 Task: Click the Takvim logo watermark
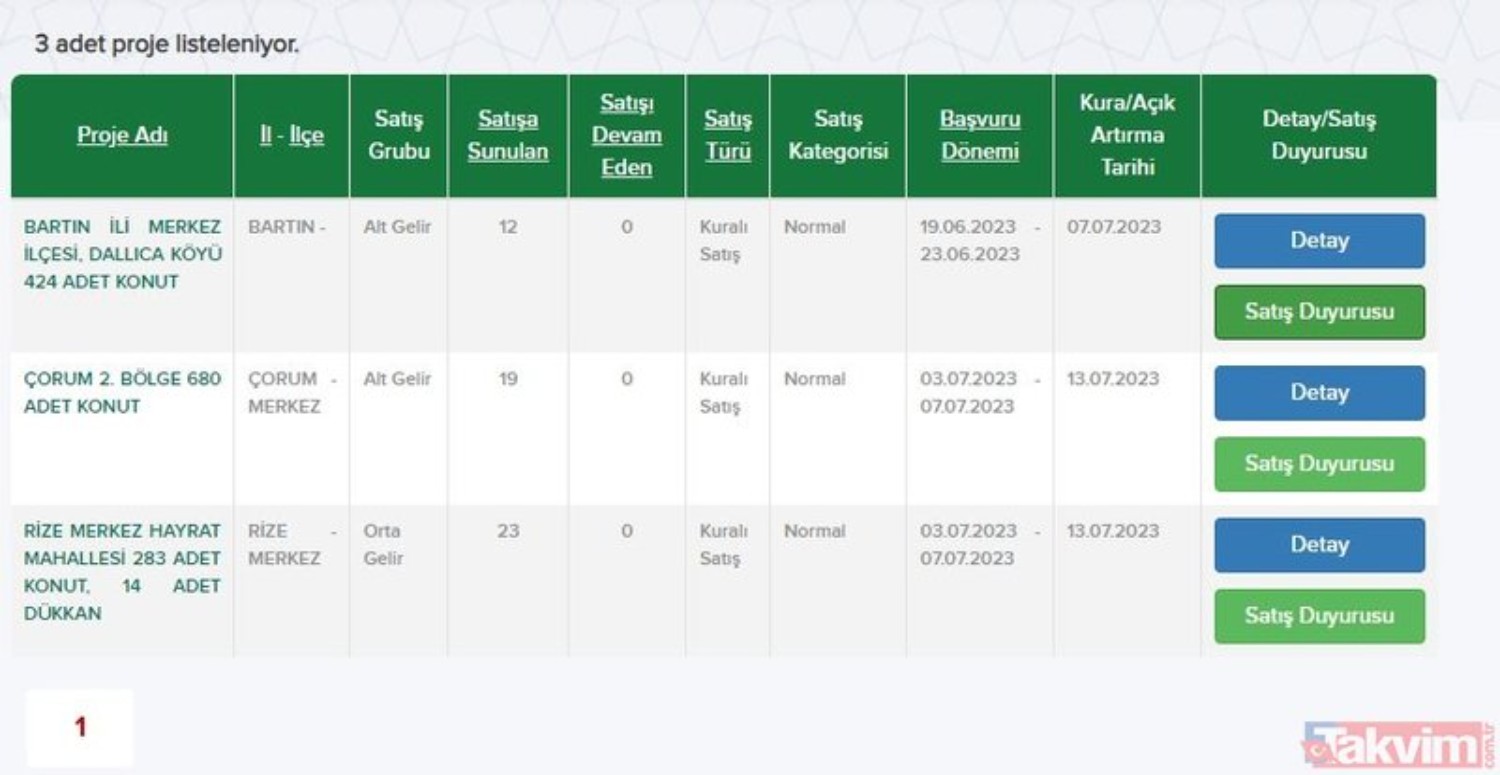tap(1396, 747)
